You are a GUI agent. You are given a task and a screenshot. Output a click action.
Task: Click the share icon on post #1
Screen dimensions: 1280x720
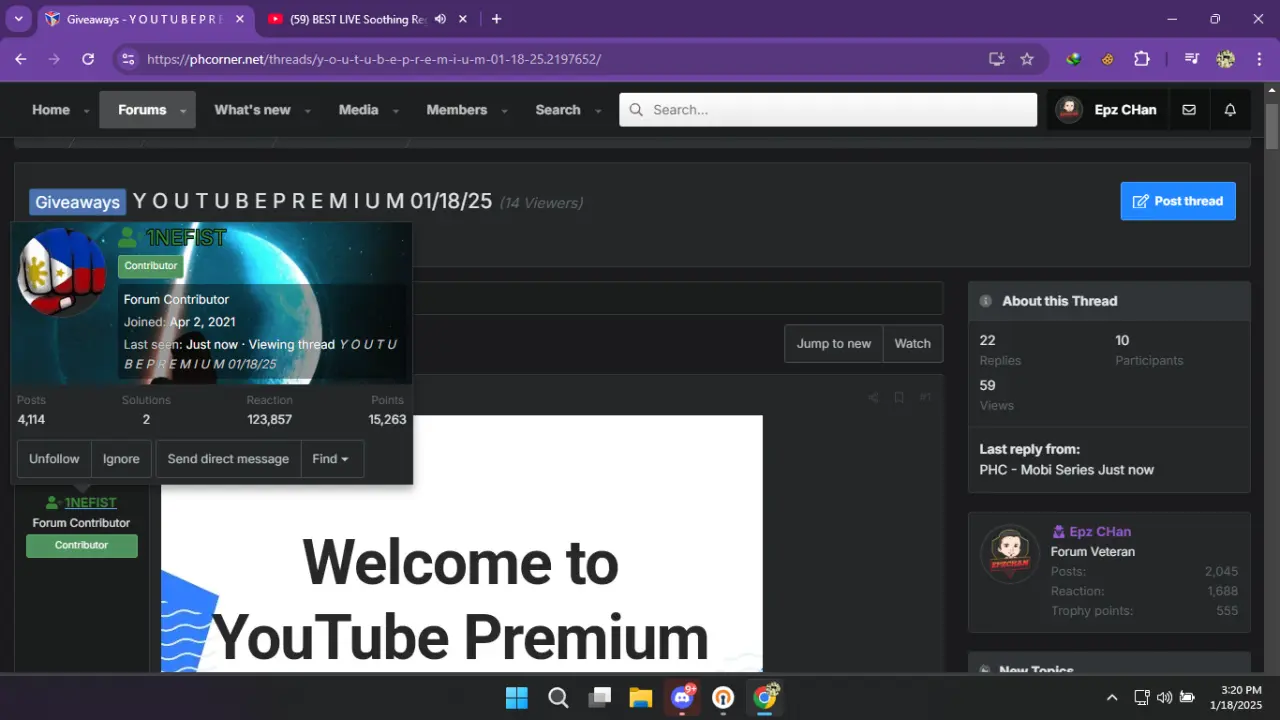(873, 397)
